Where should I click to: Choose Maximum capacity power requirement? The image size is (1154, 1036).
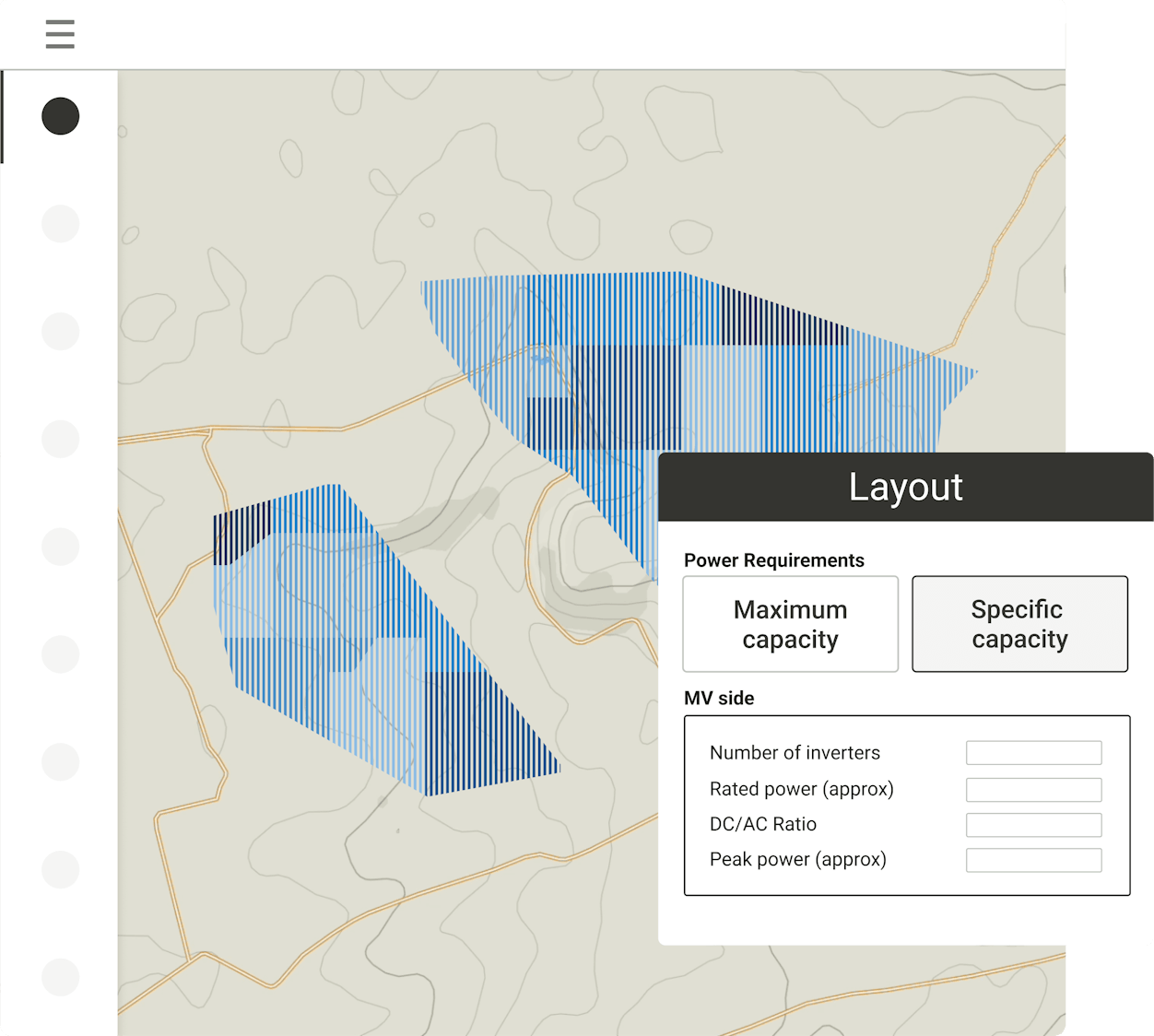click(790, 624)
